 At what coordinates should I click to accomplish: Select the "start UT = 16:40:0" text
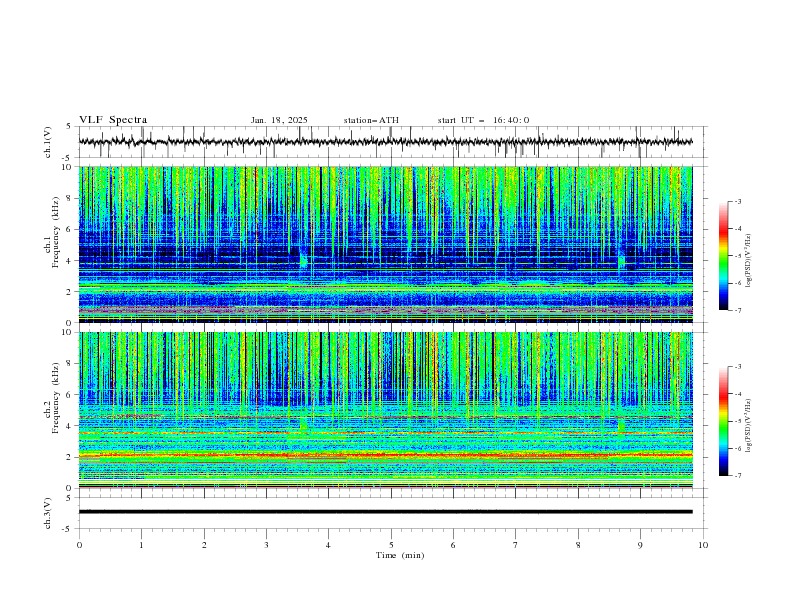(483, 120)
